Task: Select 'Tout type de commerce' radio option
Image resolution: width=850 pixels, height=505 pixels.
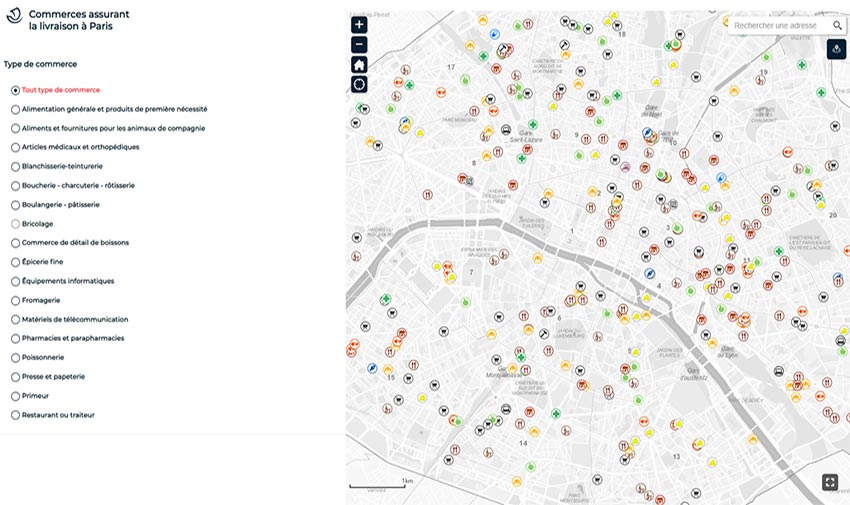Action: (15, 90)
